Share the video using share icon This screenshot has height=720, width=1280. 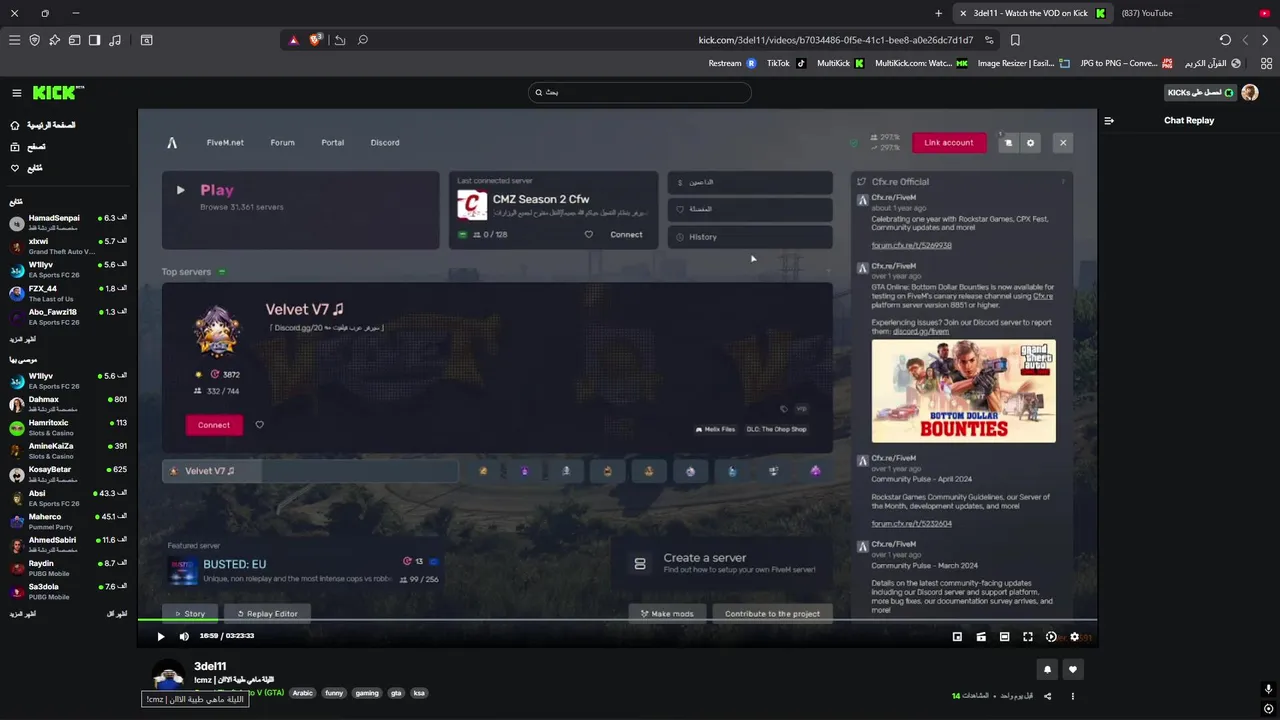1048,696
